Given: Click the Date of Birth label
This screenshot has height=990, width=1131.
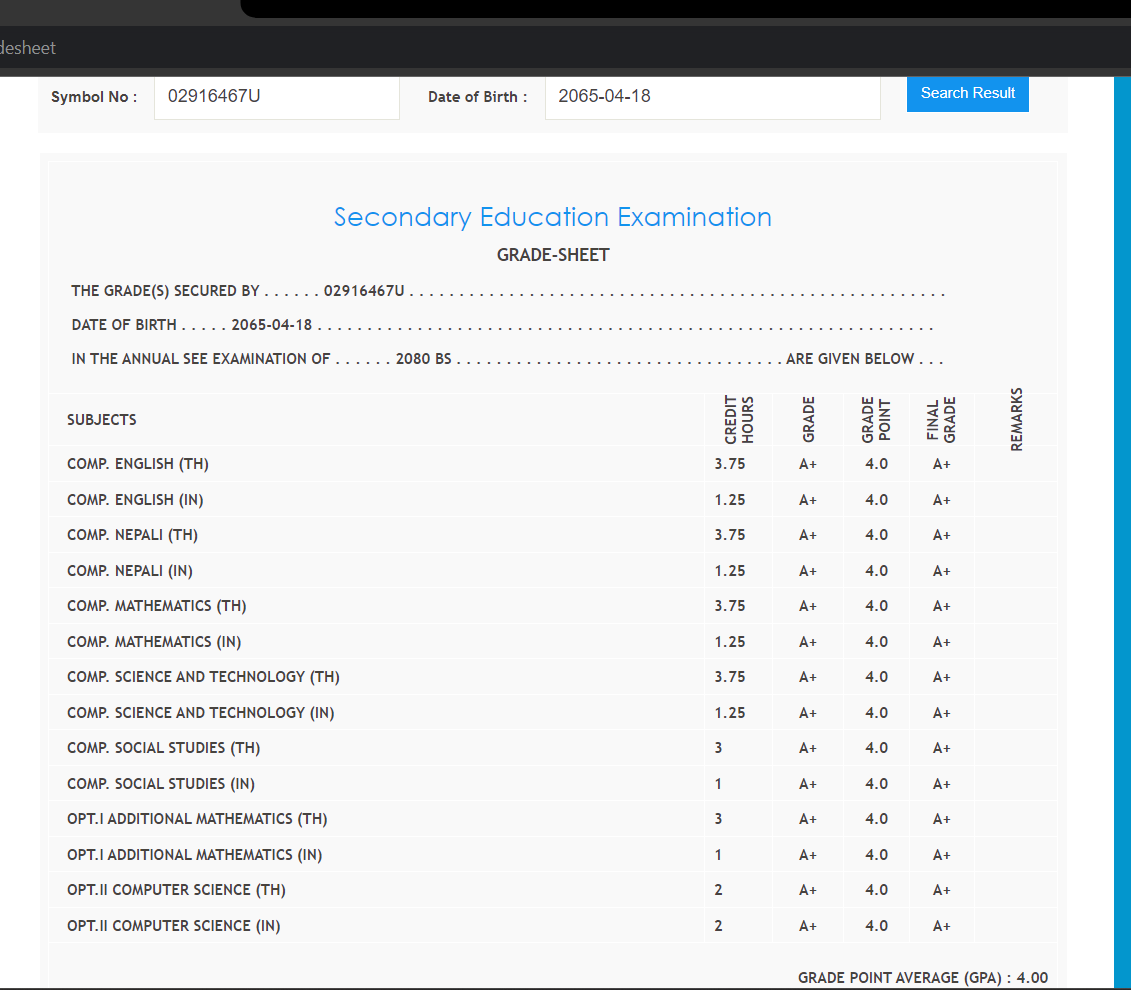Looking at the screenshot, I should tap(476, 97).
